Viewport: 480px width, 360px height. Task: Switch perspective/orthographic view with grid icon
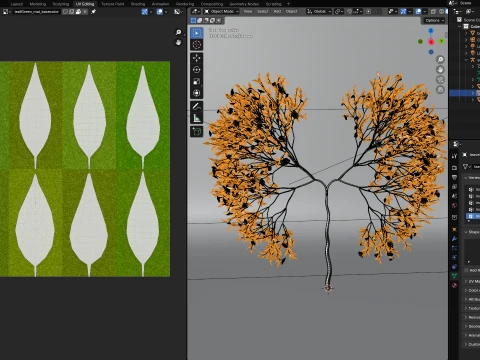[x=440, y=89]
